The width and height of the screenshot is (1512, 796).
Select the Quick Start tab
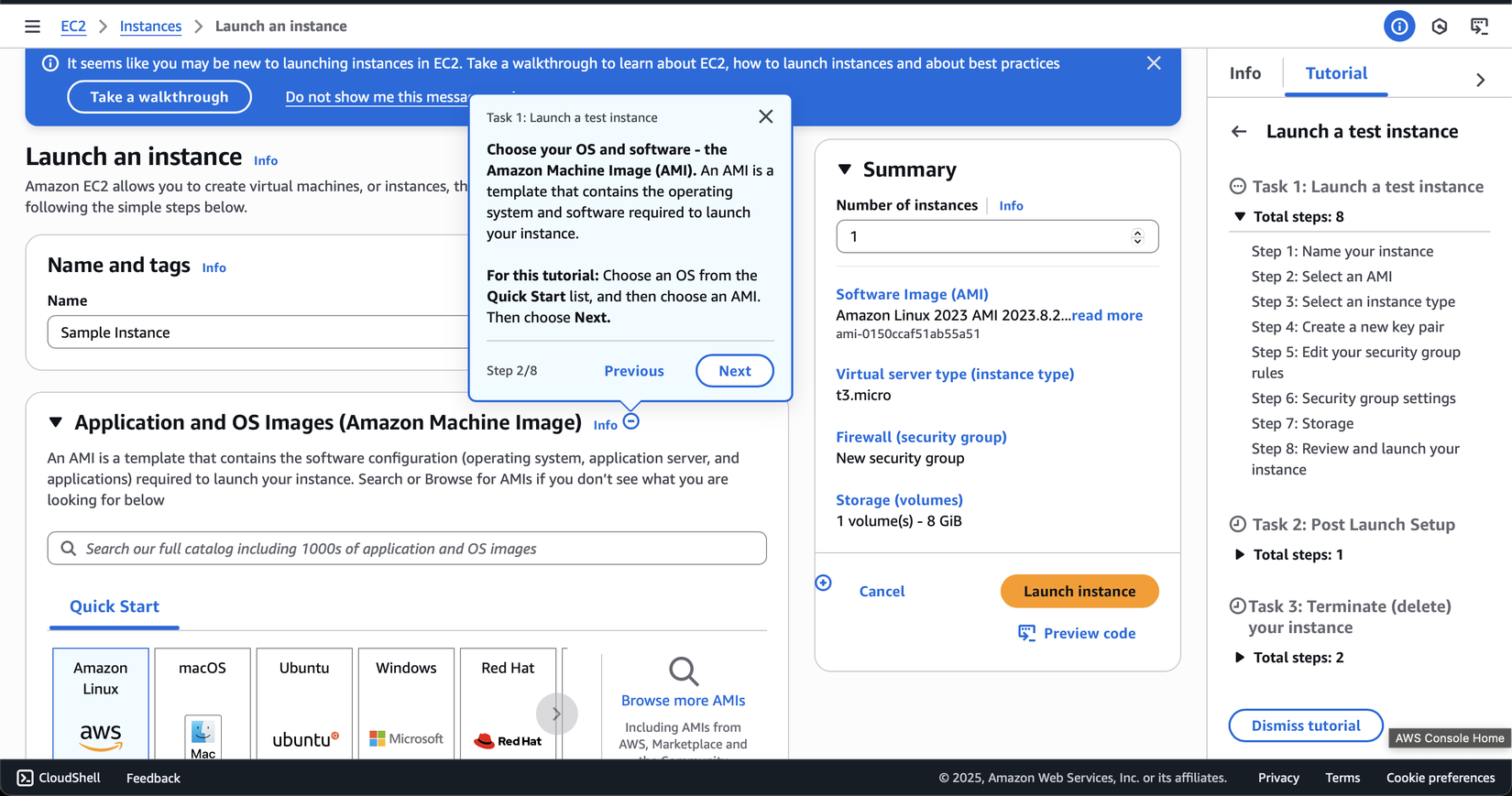[115, 606]
